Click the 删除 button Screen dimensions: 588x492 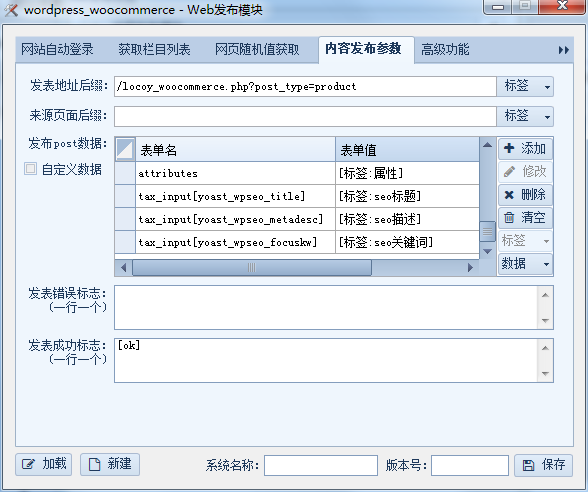(x=525, y=195)
